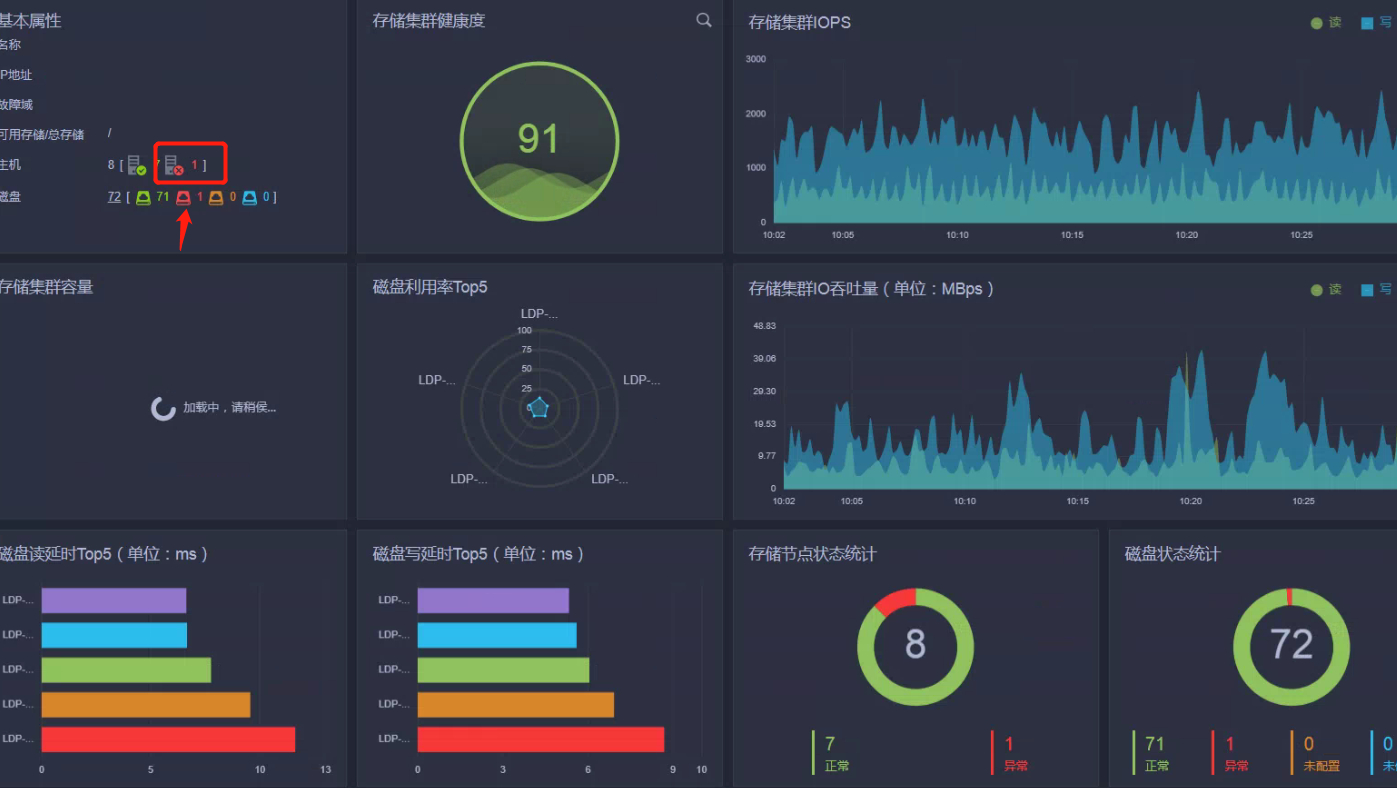The width and height of the screenshot is (1397, 788).
Task: Click the 10:20 time label on the throughput chart
Action: (1191, 501)
